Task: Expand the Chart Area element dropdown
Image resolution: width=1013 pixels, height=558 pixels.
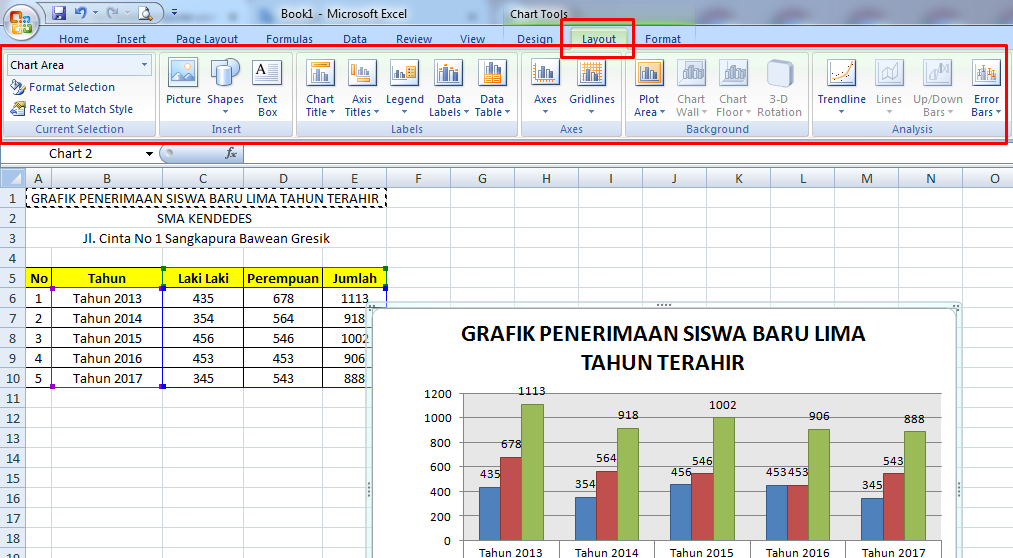Action: tap(145, 65)
